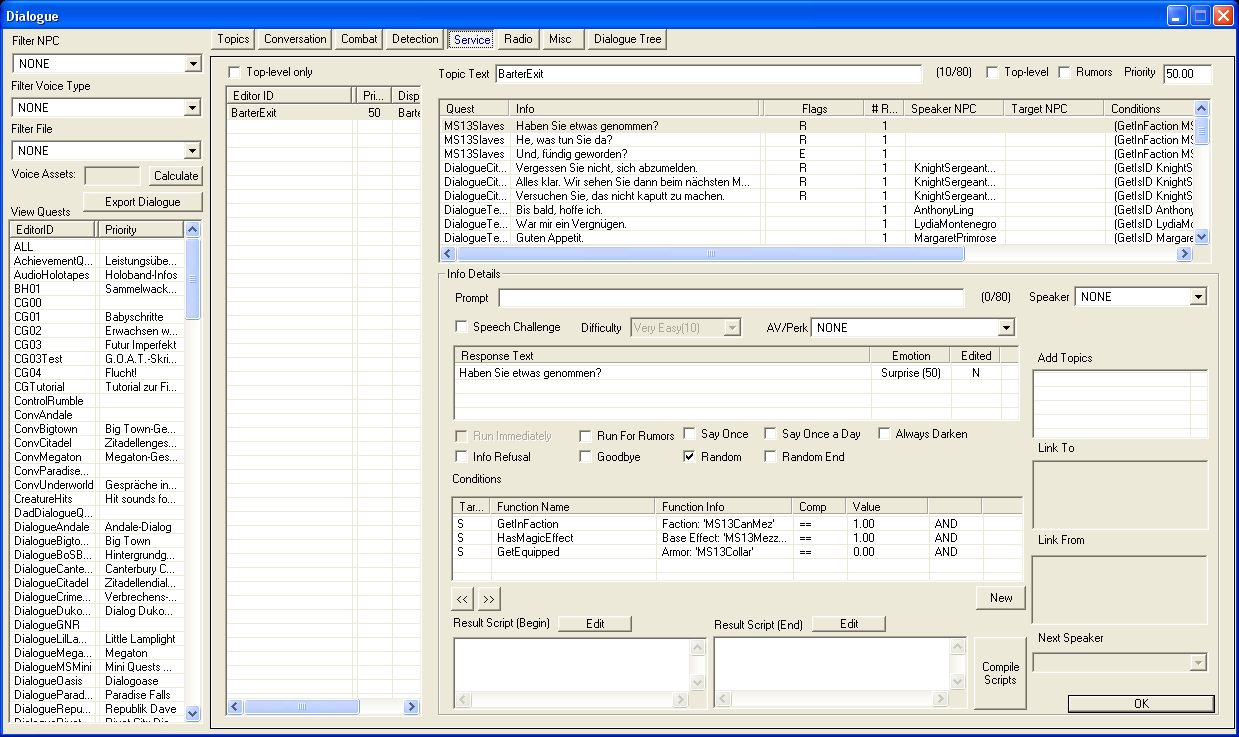
Task: Confirm with the OK button
Action: click(1141, 703)
